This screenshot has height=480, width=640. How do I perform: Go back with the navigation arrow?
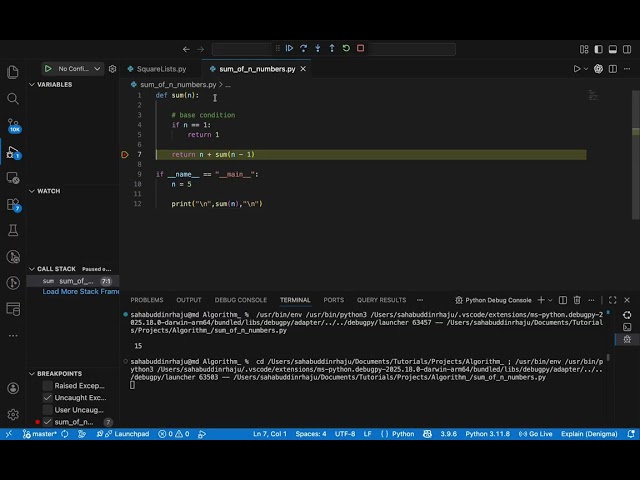(x=186, y=49)
